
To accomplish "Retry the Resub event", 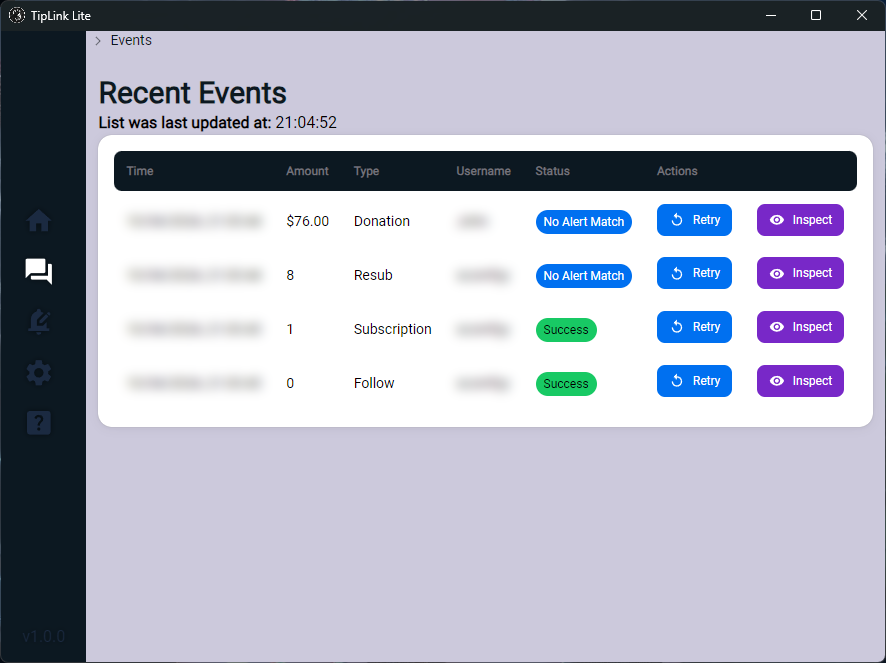I will [x=694, y=273].
